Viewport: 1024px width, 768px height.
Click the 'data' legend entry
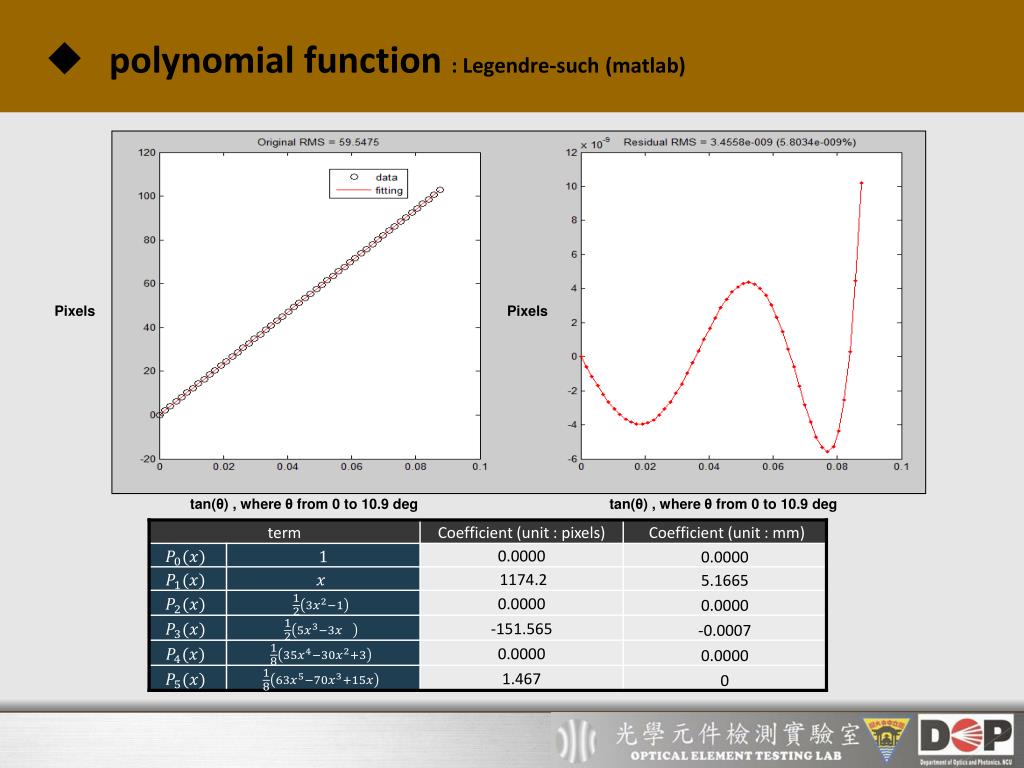click(374, 177)
